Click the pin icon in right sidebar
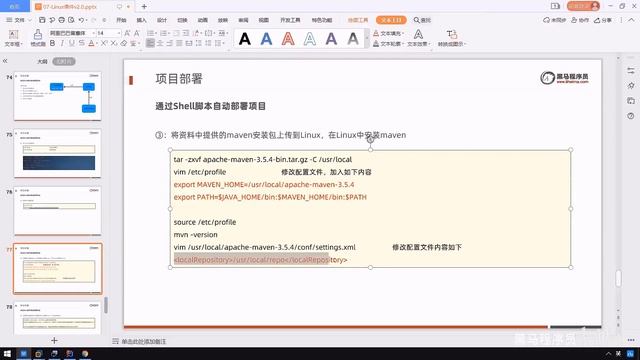 coord(631,86)
